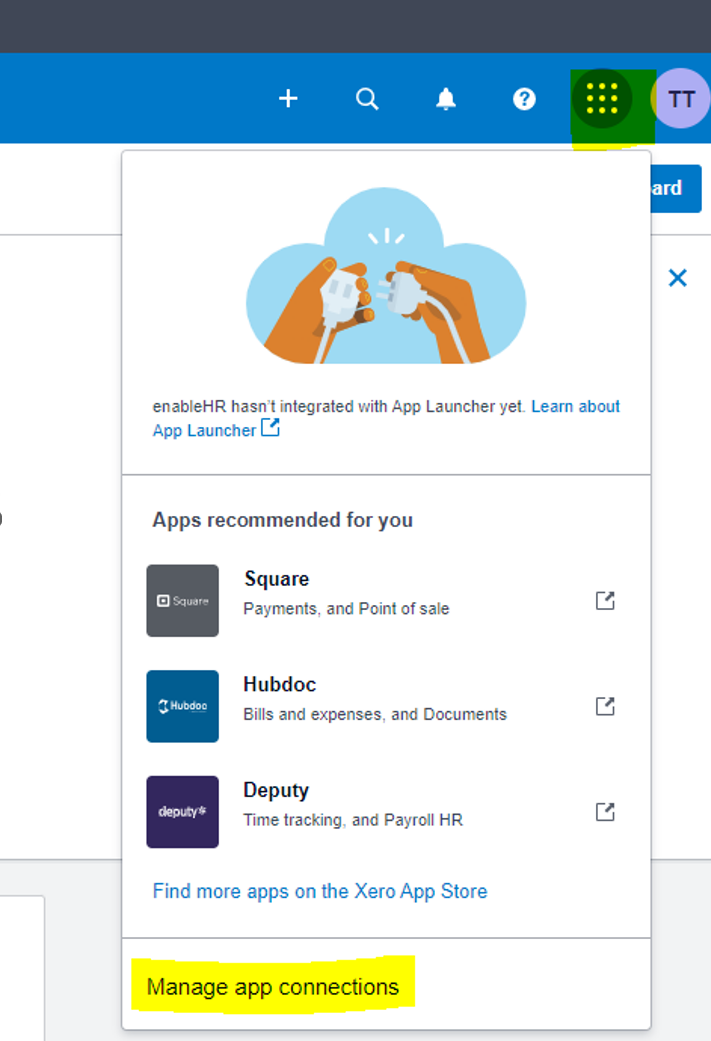Select the Square app title text
Screen dimensions: 711x1041
pos(276,579)
